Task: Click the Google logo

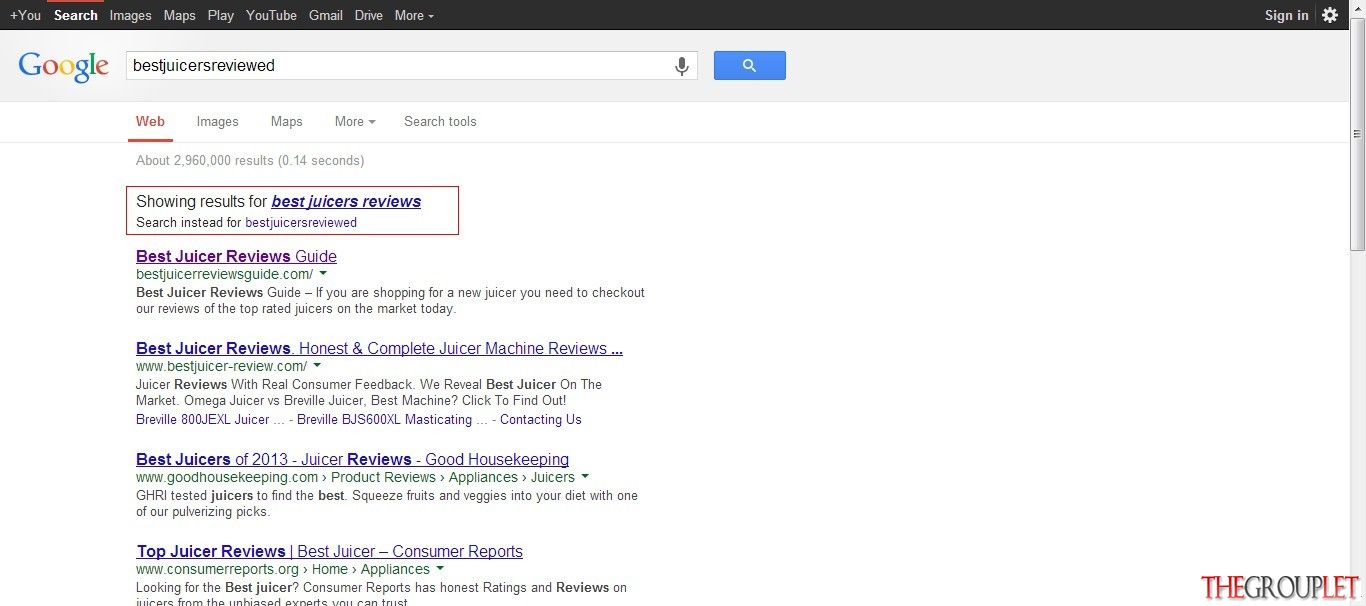Action: 63,67
